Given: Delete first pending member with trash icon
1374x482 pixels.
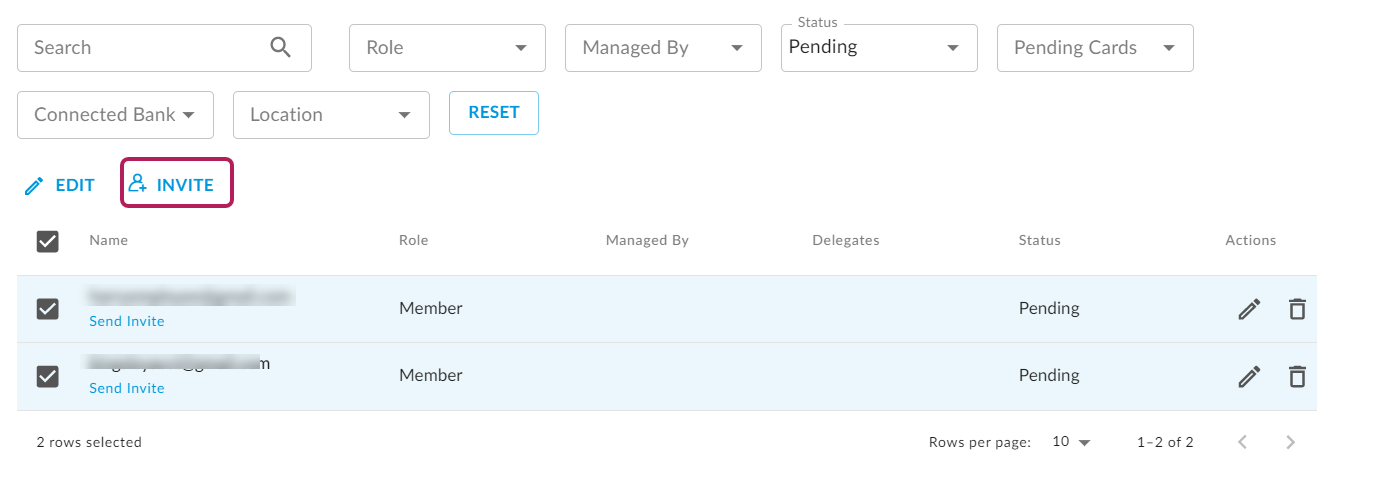Looking at the screenshot, I should (x=1297, y=309).
